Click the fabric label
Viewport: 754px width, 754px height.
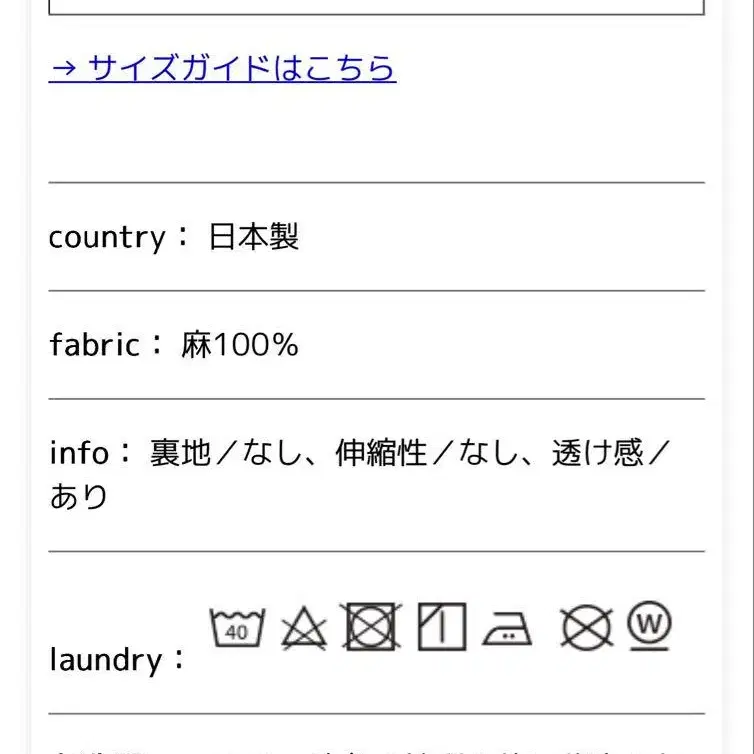point(95,345)
